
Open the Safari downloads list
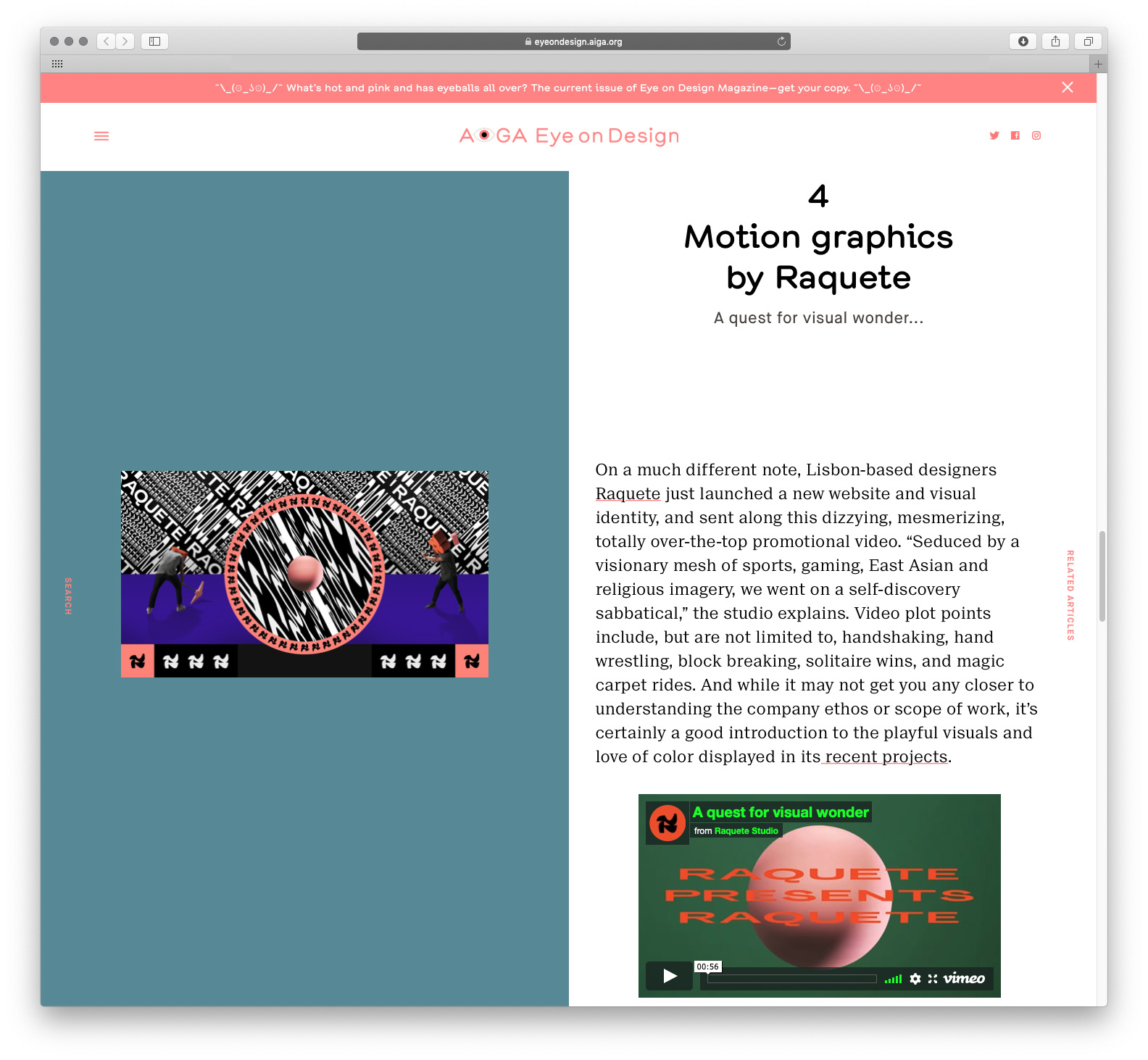pos(1023,41)
